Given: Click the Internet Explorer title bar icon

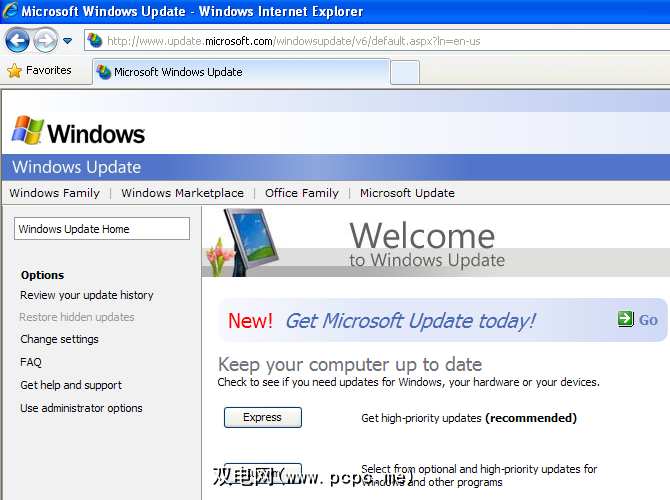Looking at the screenshot, I should tap(10, 10).
